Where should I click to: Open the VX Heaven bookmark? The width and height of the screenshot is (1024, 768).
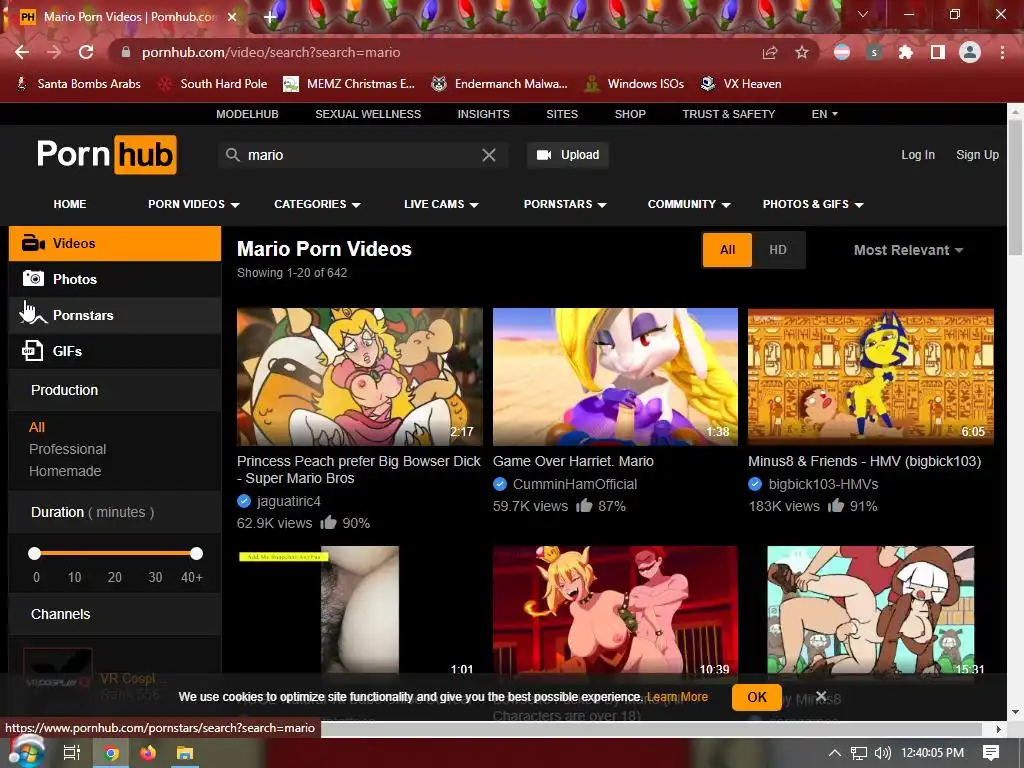[741, 84]
